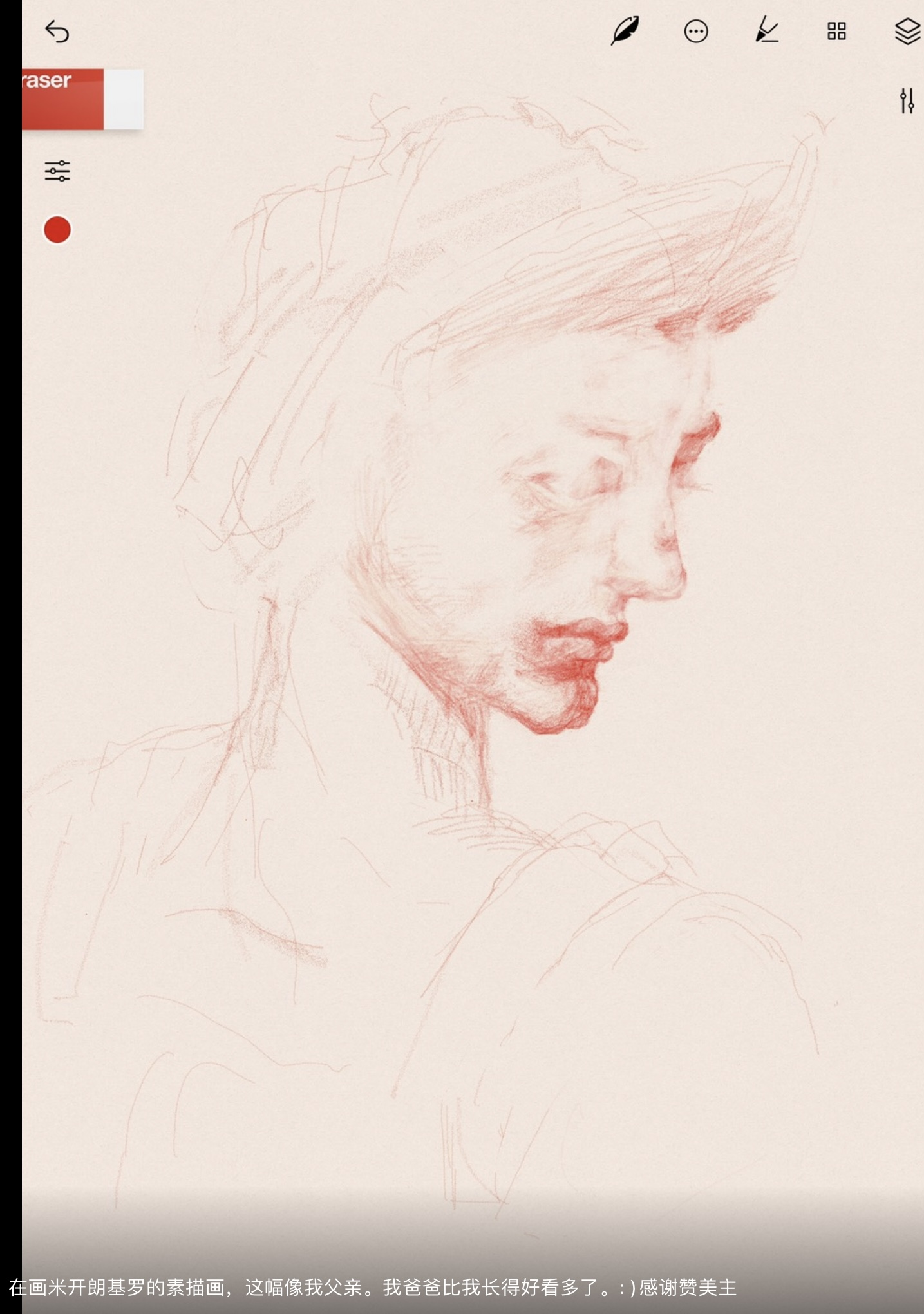Tap the undo arrow icon

click(x=57, y=31)
